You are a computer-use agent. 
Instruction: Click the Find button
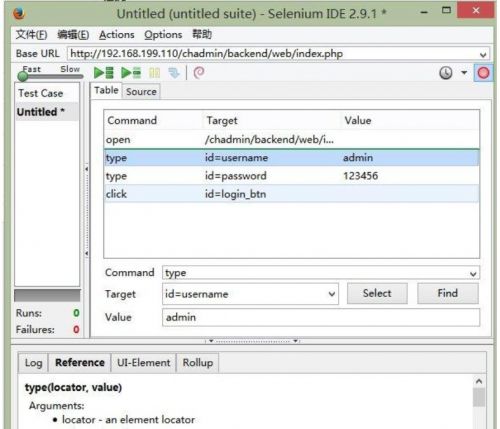pyautogui.click(x=447, y=293)
